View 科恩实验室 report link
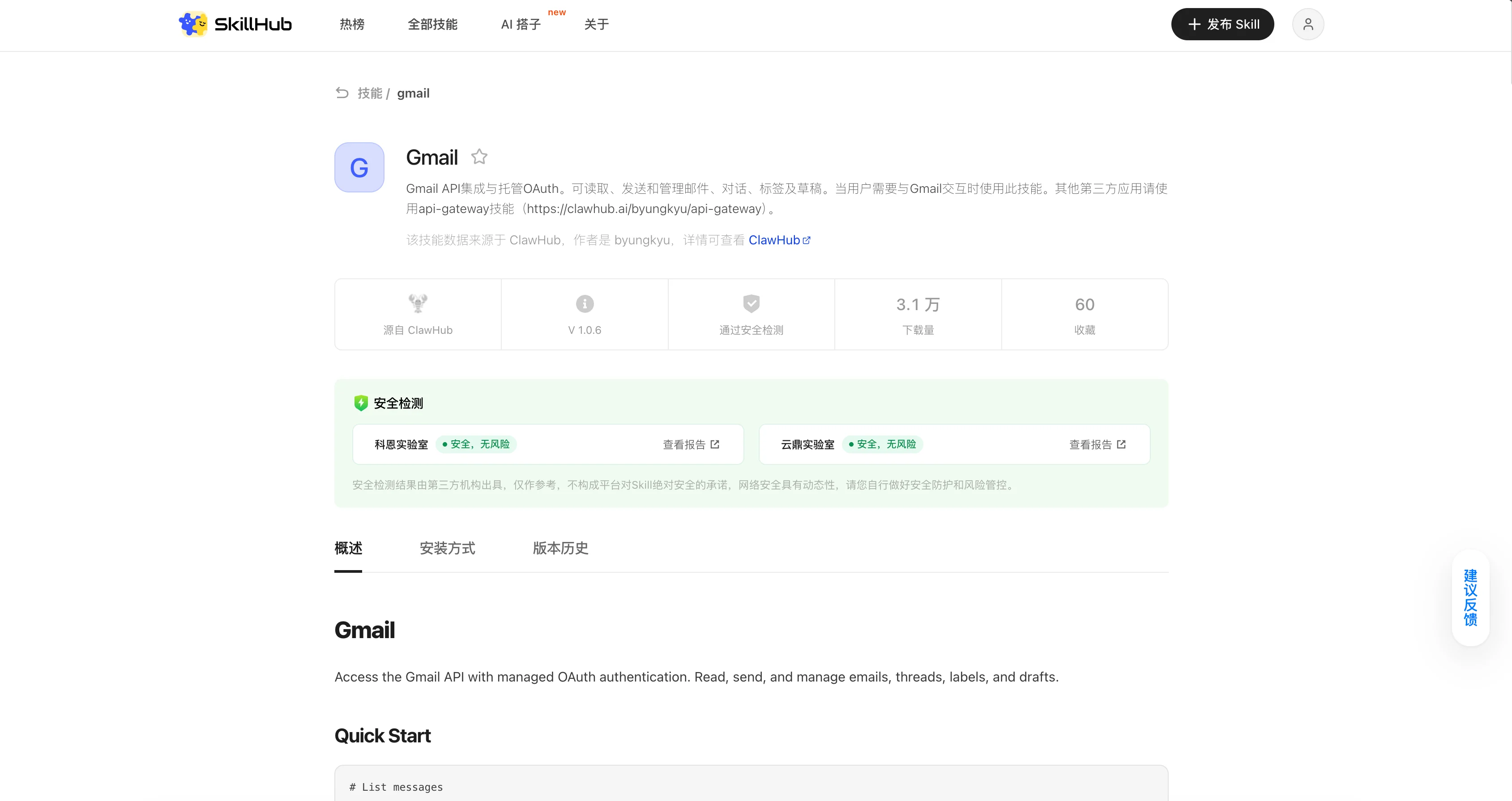 pos(691,444)
